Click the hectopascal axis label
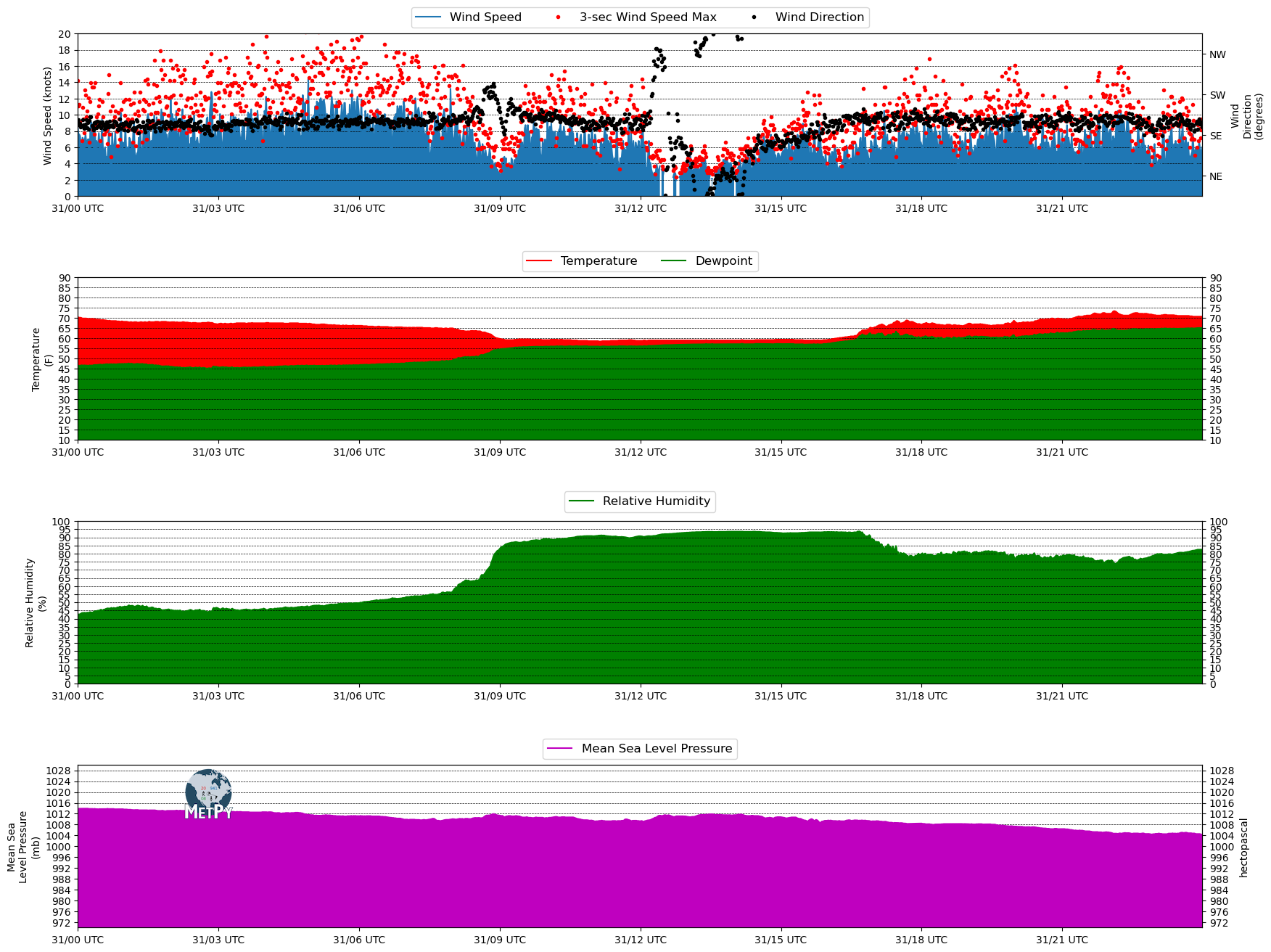This screenshot has height=952, width=1271. 1243,848
